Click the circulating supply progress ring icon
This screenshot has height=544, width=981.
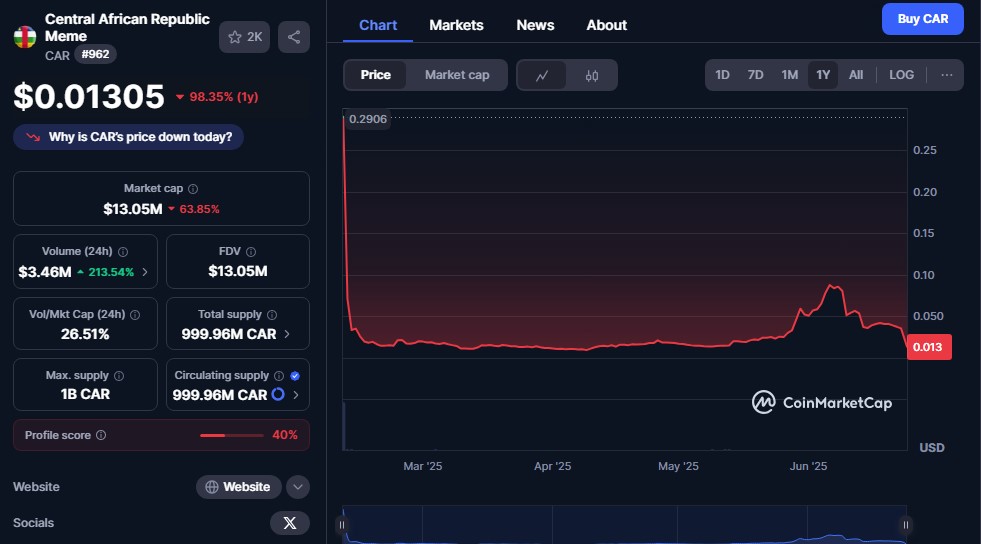point(278,395)
